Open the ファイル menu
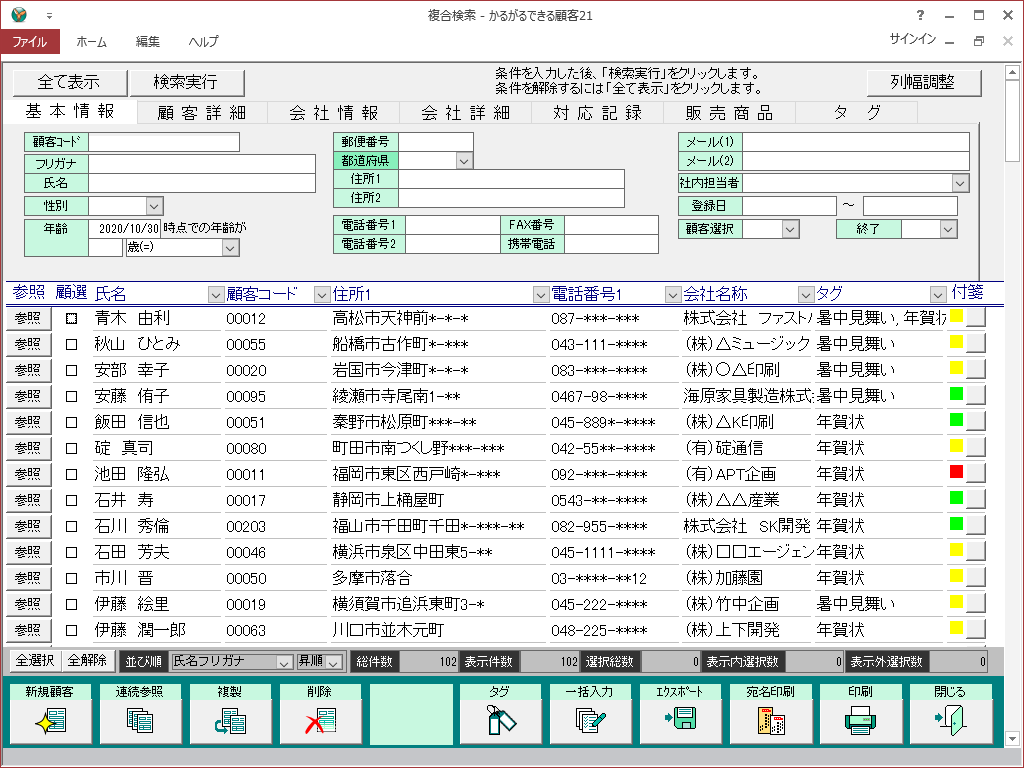 pos(30,42)
